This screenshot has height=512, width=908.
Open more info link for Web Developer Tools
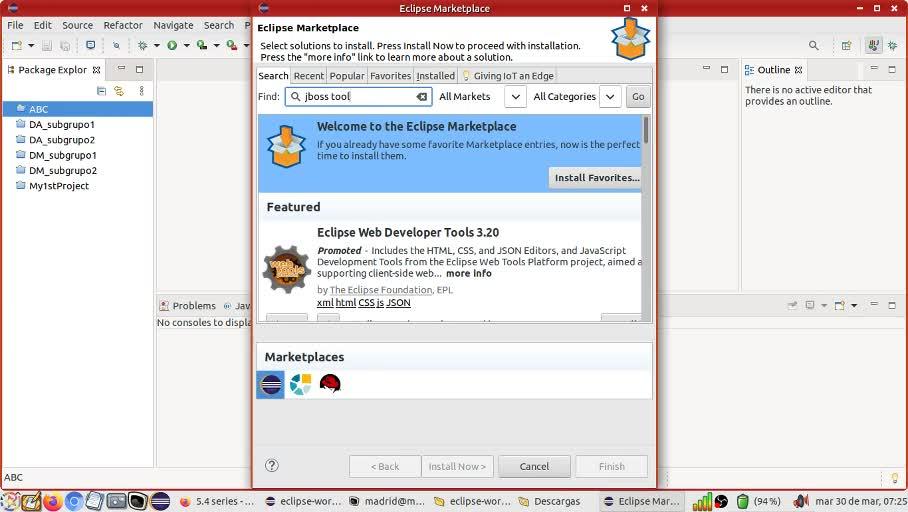[x=468, y=273]
